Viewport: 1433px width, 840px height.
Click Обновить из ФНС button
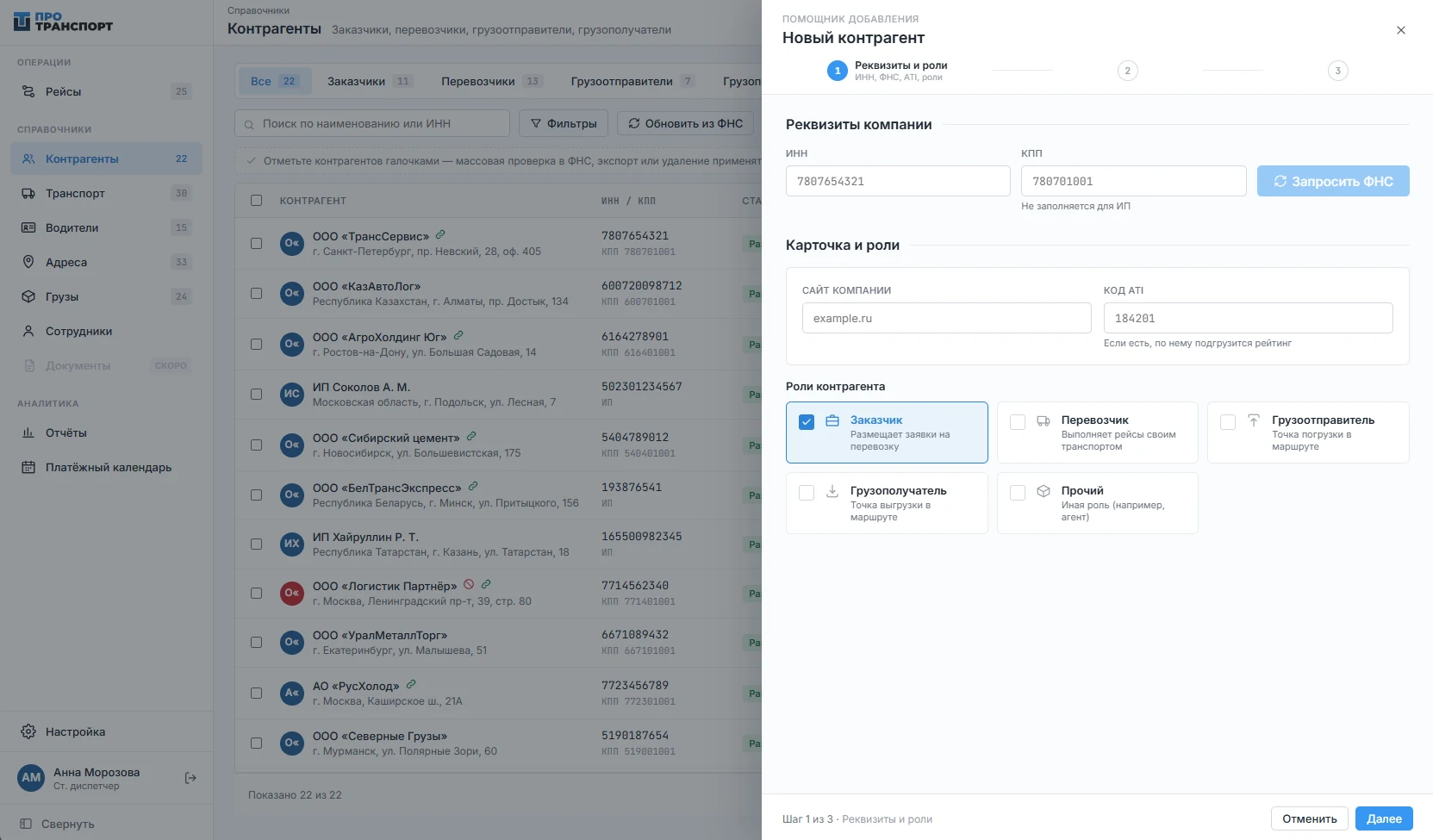tap(685, 123)
